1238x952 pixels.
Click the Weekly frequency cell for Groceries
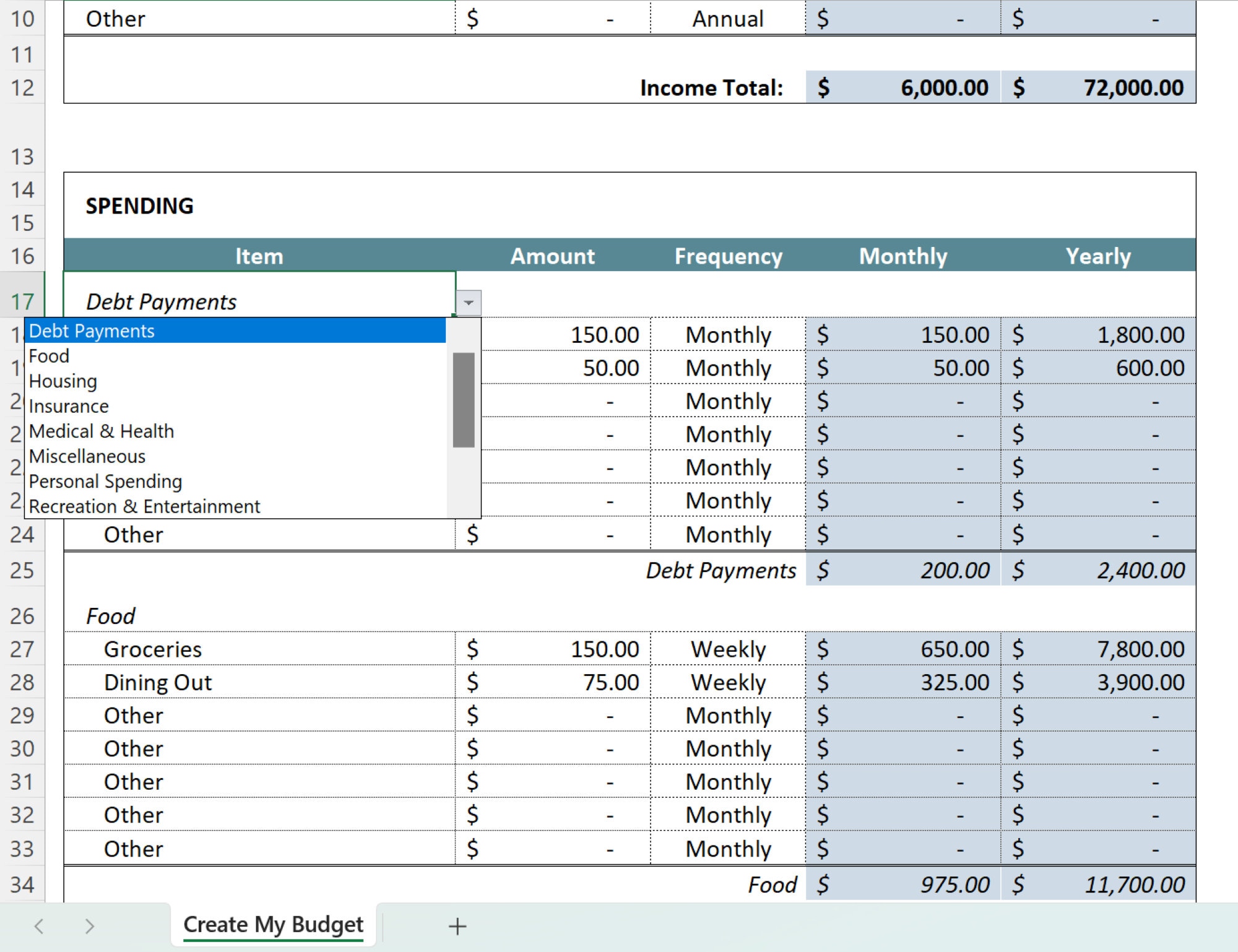coord(729,649)
